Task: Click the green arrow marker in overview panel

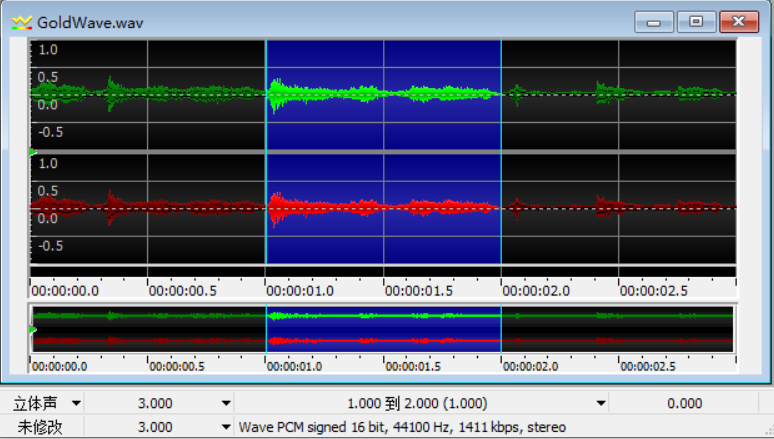Action: [x=33, y=329]
